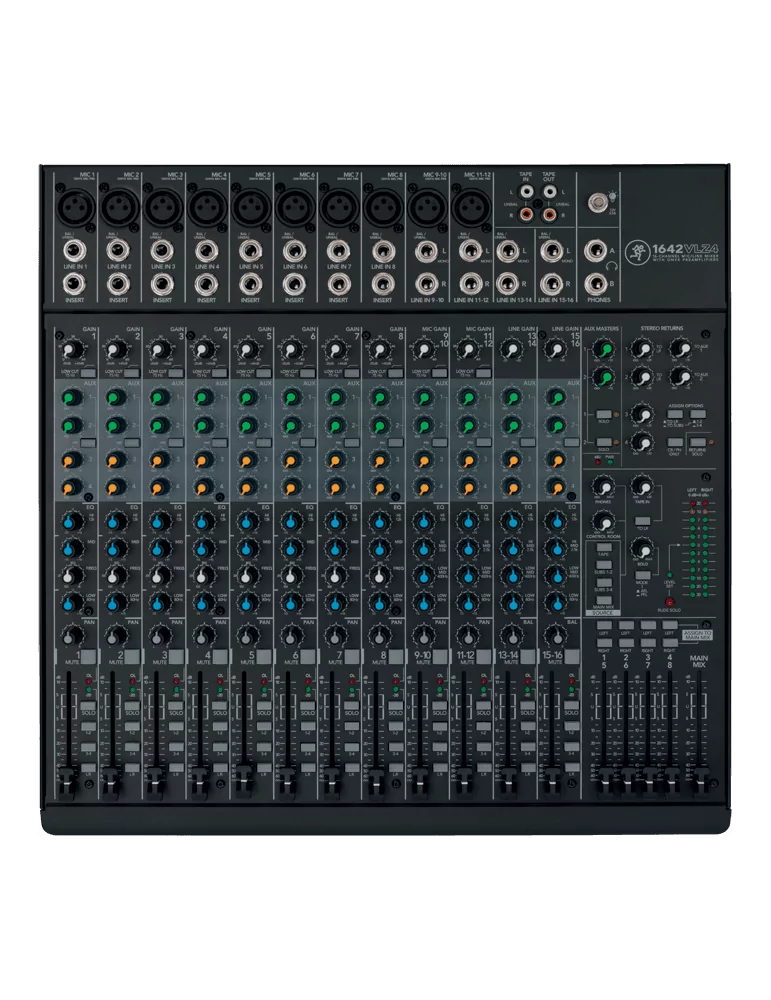Click the LEVEL SET green LED
The image size is (771, 1000).
pyautogui.click(x=670, y=574)
